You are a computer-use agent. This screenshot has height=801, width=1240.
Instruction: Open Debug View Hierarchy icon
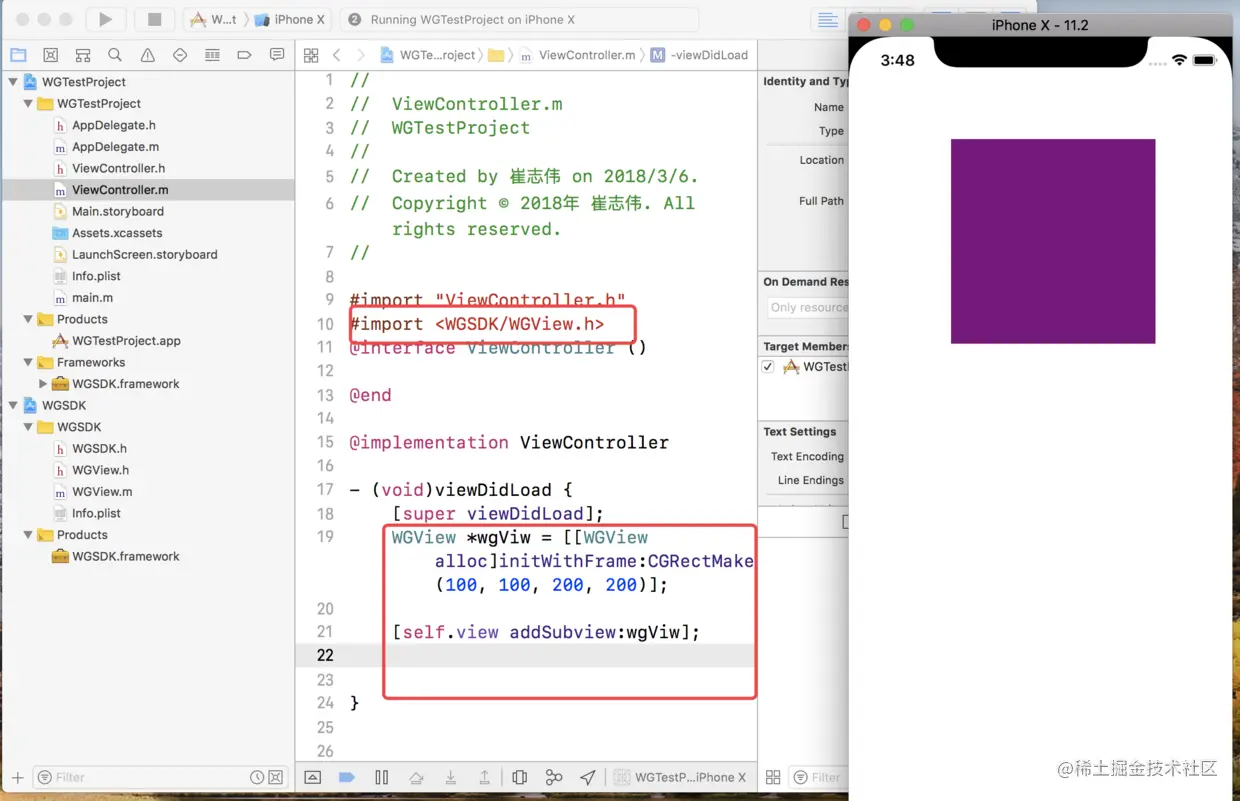[x=519, y=777]
